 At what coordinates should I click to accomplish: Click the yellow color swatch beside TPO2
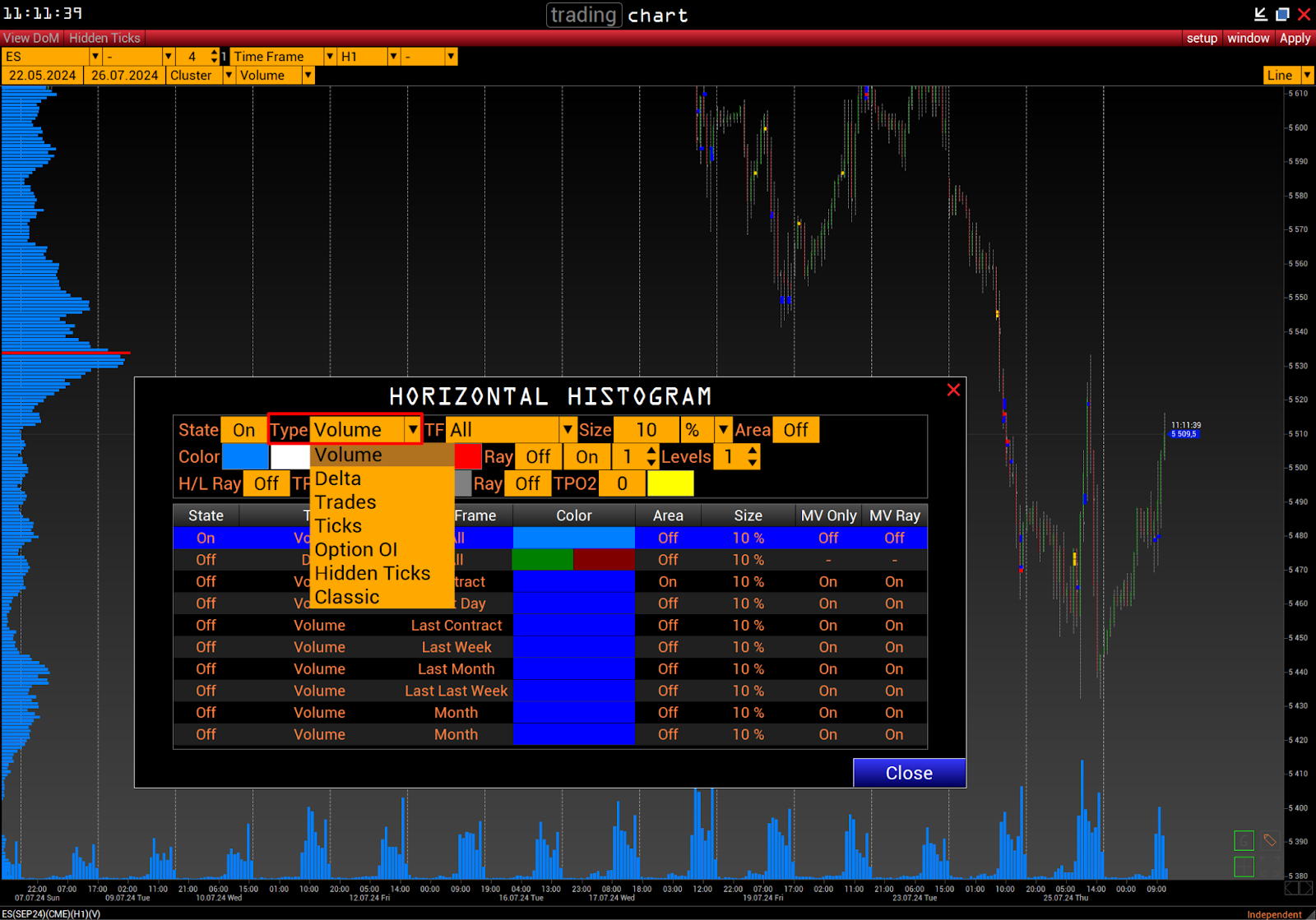[670, 483]
